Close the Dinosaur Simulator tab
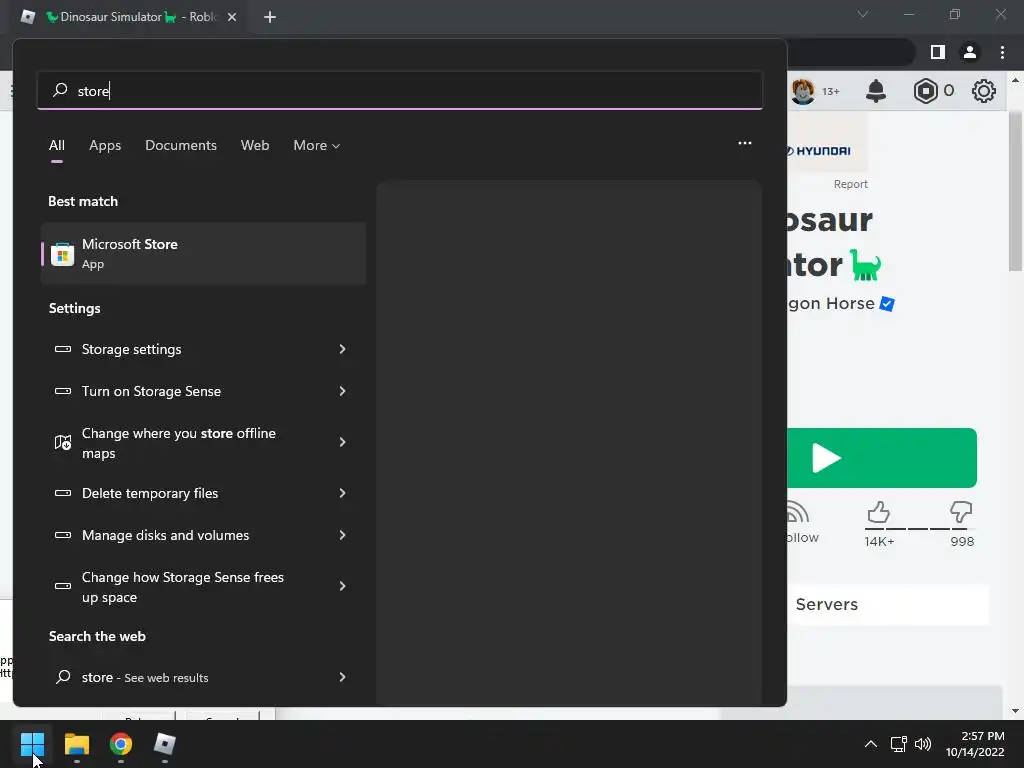Screen dimensions: 1024x768 tap(232, 17)
